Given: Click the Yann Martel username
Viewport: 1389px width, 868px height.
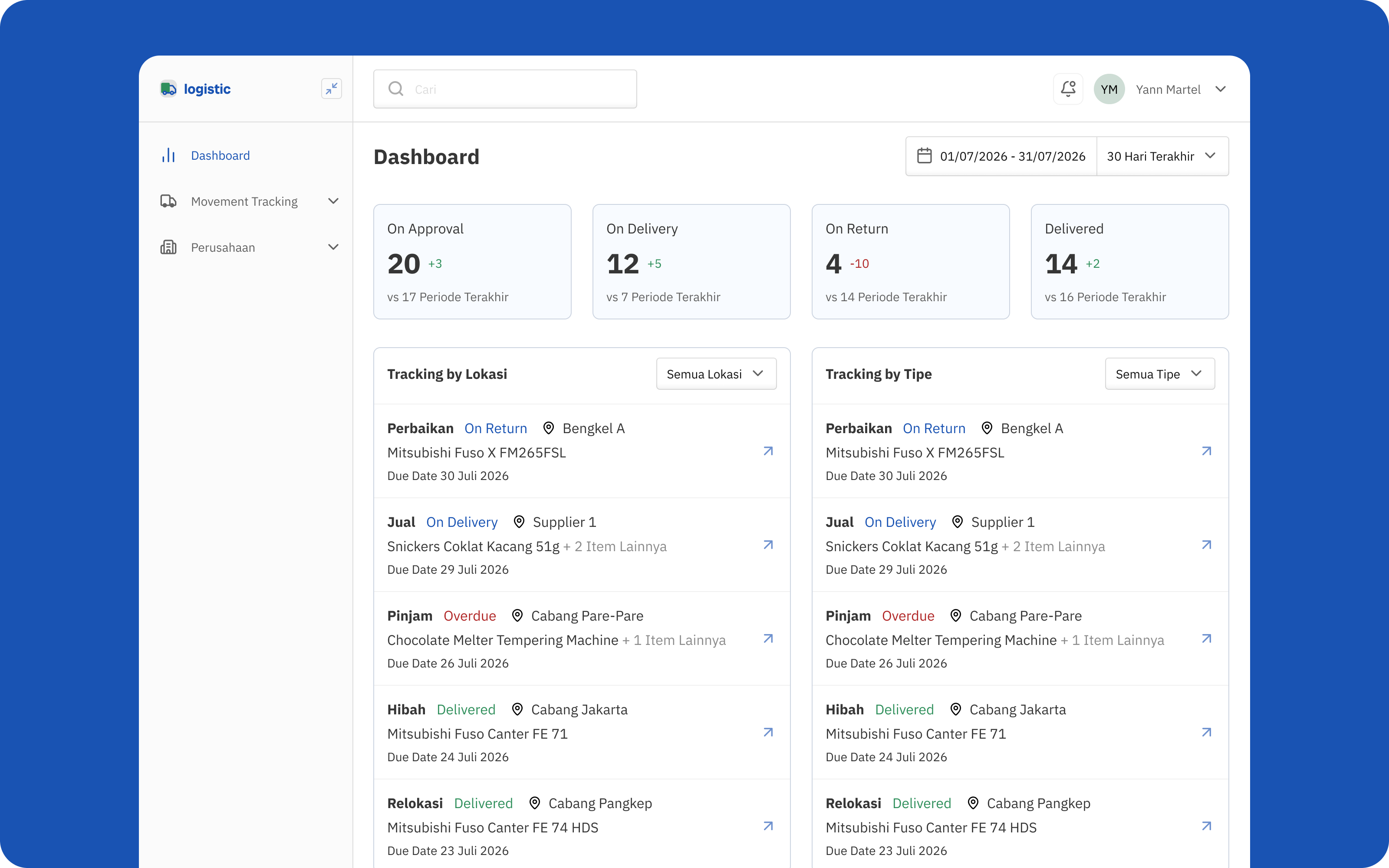Looking at the screenshot, I should coord(1168,89).
